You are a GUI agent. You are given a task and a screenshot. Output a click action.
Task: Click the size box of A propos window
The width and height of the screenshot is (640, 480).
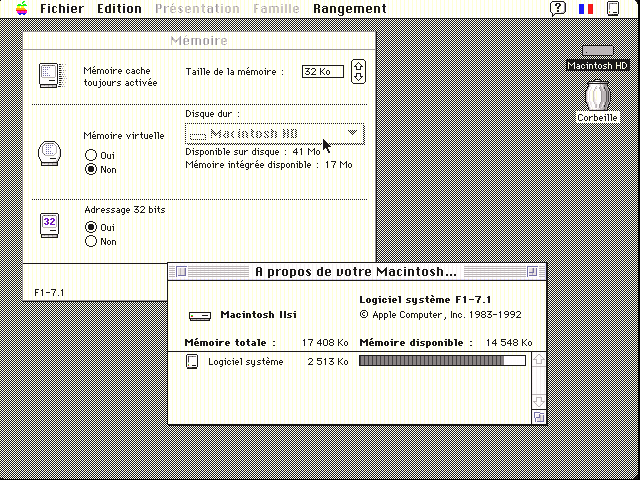pos(539,417)
